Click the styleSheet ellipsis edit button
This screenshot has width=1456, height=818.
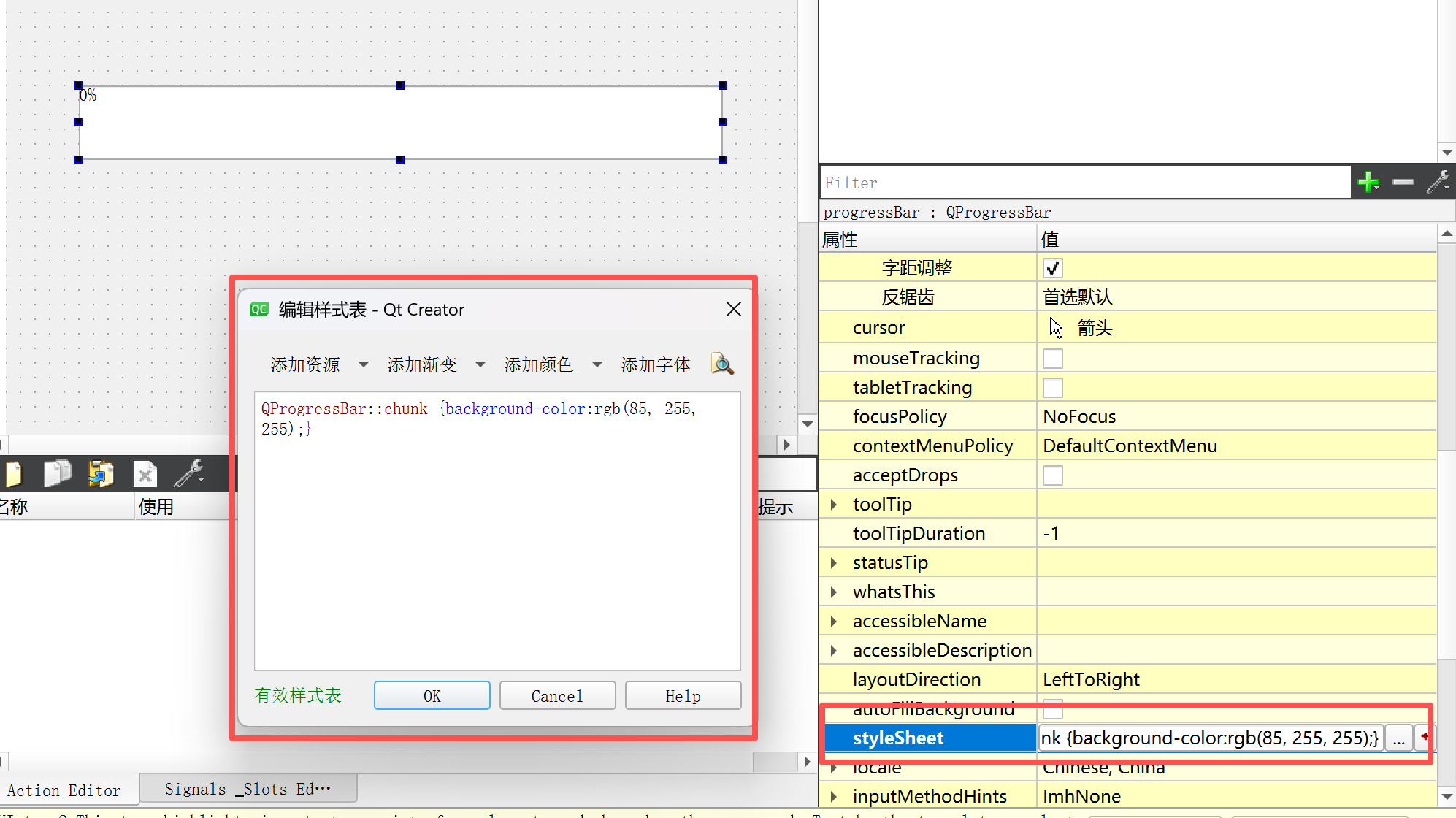1398,738
